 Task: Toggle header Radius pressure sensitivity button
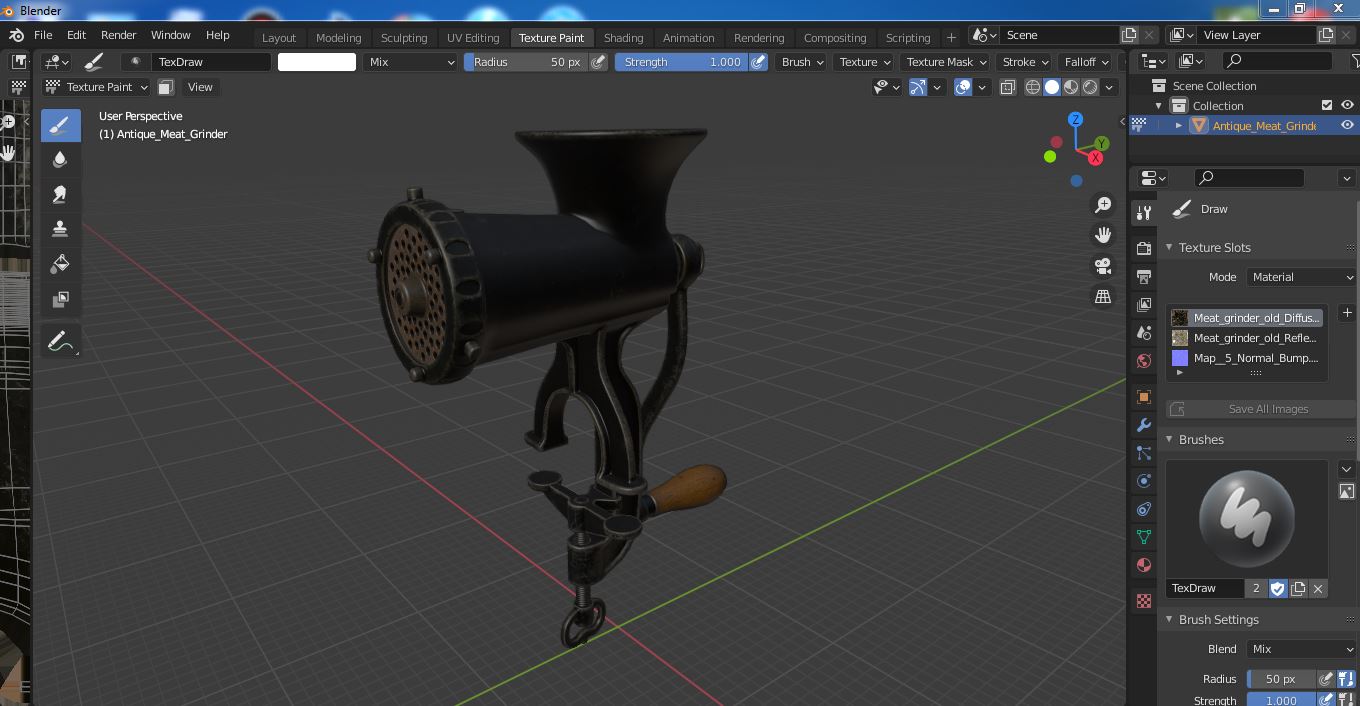pyautogui.click(x=598, y=62)
